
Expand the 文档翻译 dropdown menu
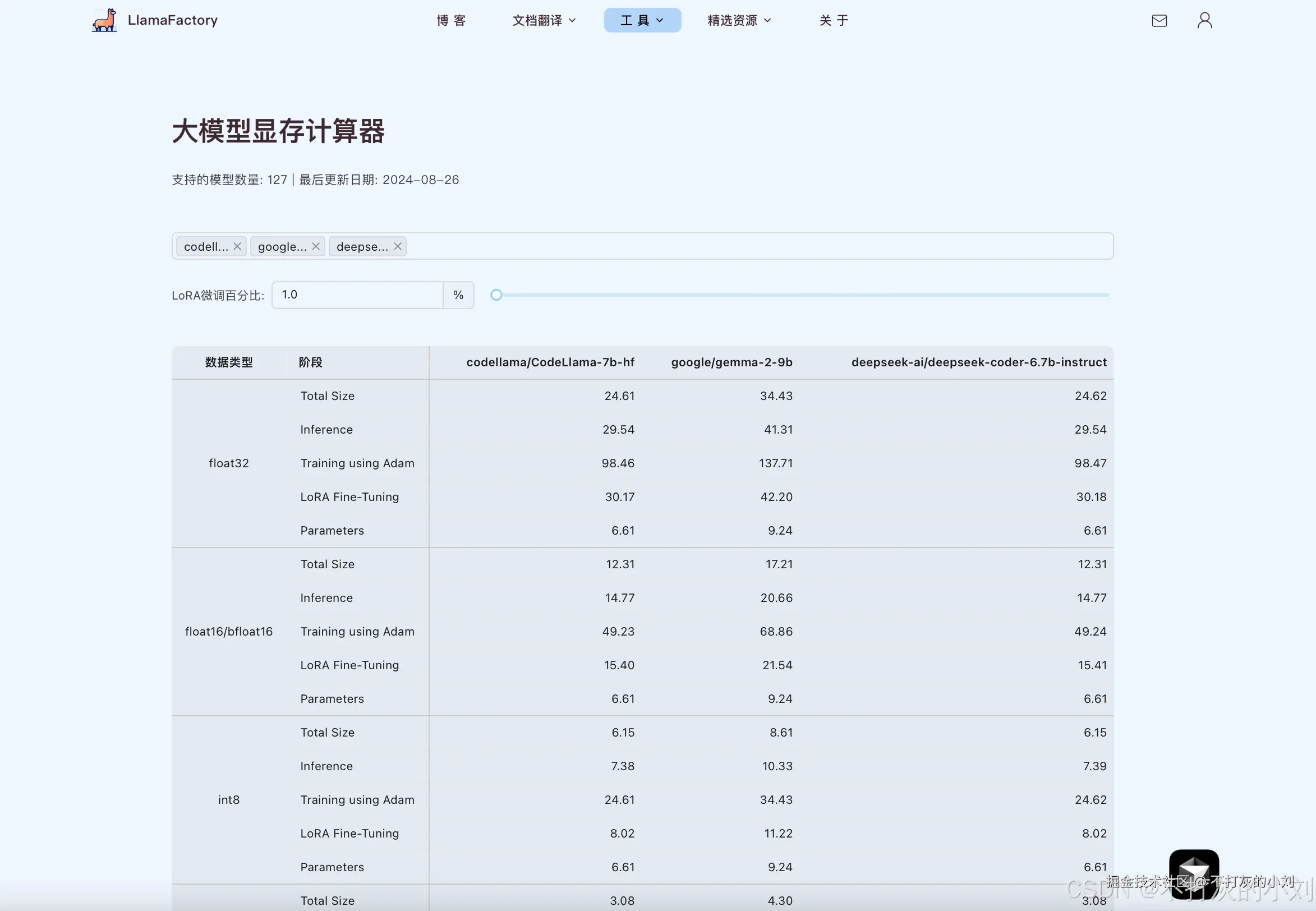(544, 21)
